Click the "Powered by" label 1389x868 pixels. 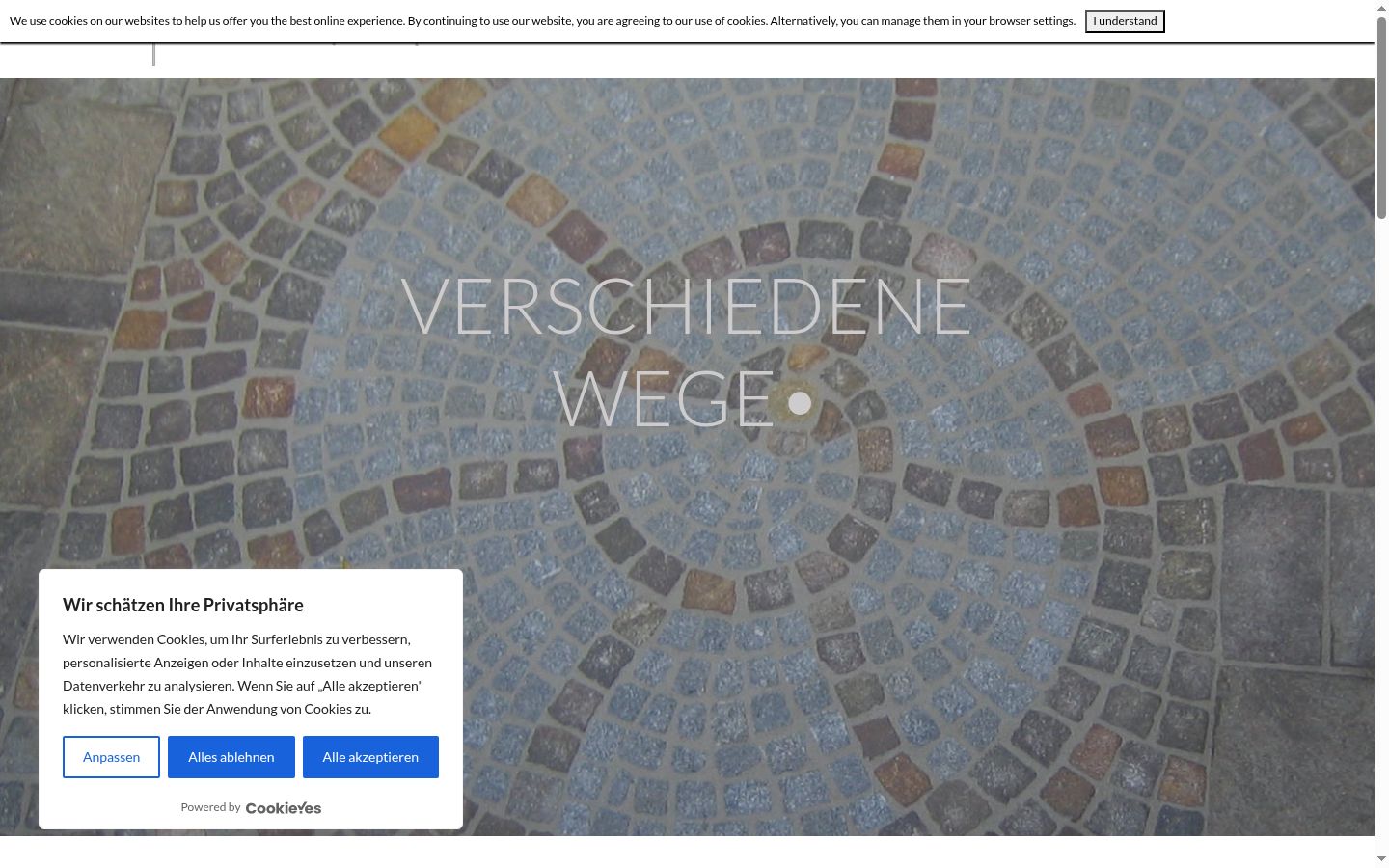(210, 807)
